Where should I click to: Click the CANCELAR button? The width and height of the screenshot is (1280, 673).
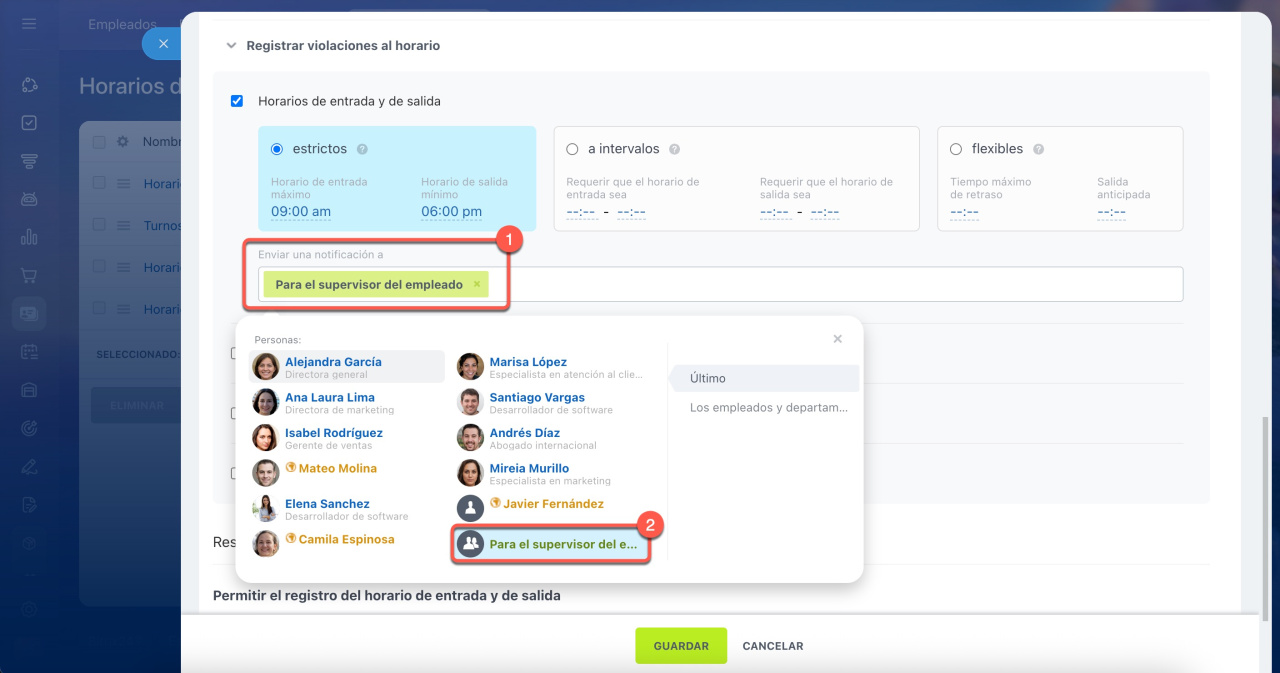[x=772, y=646]
